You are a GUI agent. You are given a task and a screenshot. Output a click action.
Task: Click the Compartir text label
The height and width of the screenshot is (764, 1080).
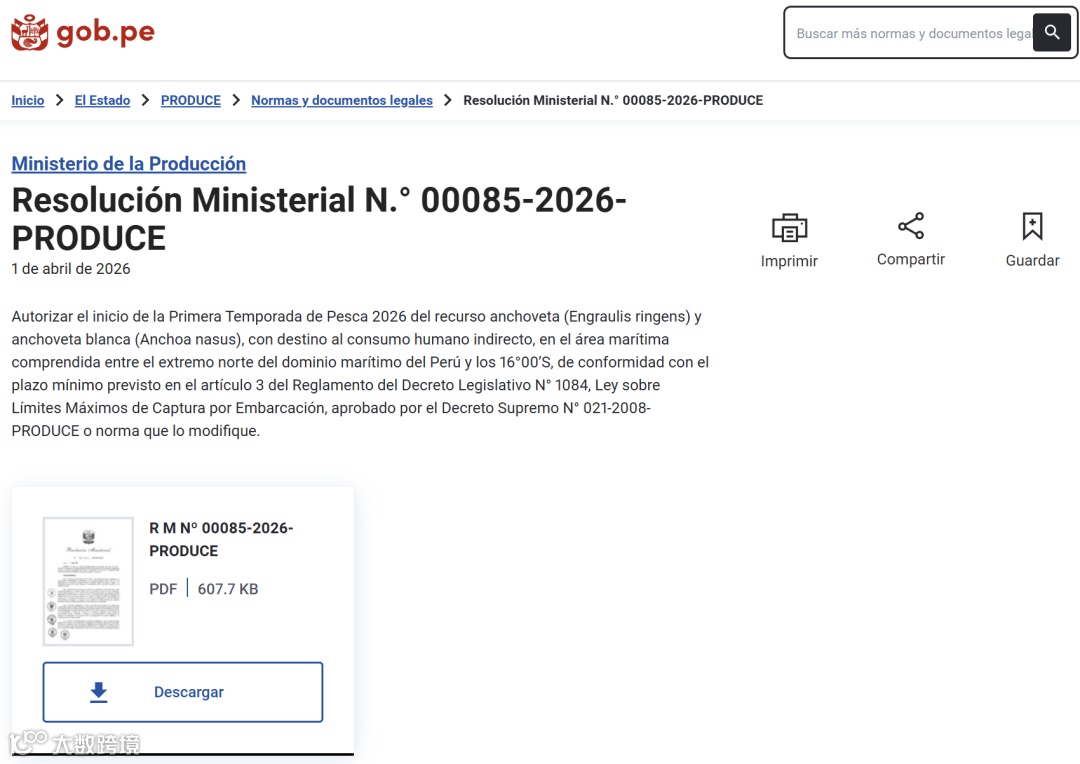click(x=911, y=260)
